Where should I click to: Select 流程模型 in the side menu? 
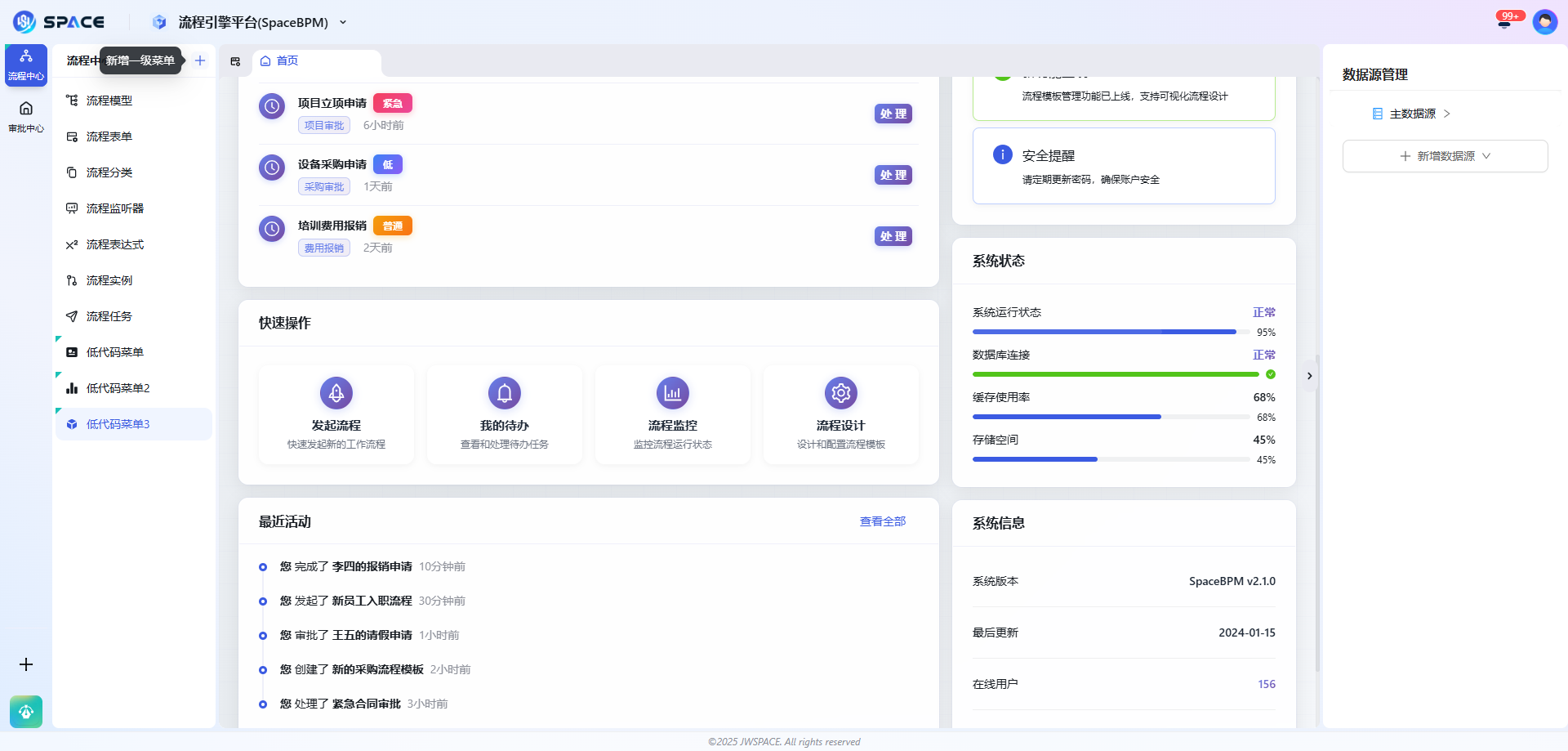tap(109, 101)
